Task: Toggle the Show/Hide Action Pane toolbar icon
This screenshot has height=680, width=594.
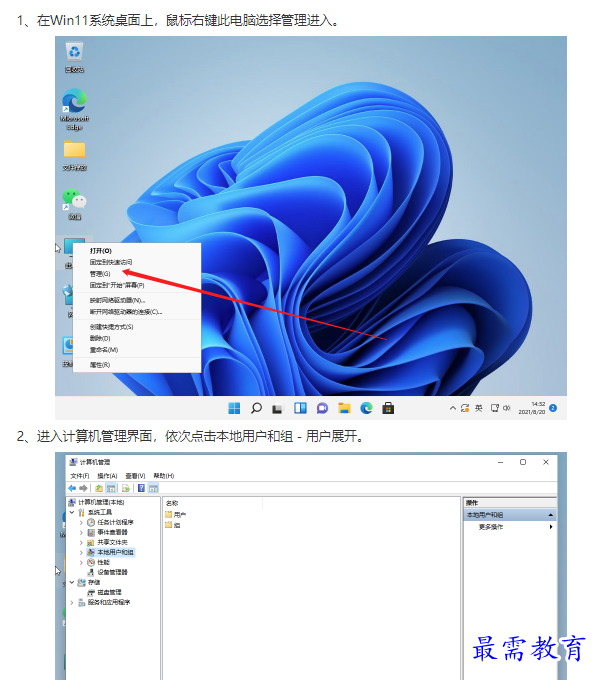Action: [153, 488]
